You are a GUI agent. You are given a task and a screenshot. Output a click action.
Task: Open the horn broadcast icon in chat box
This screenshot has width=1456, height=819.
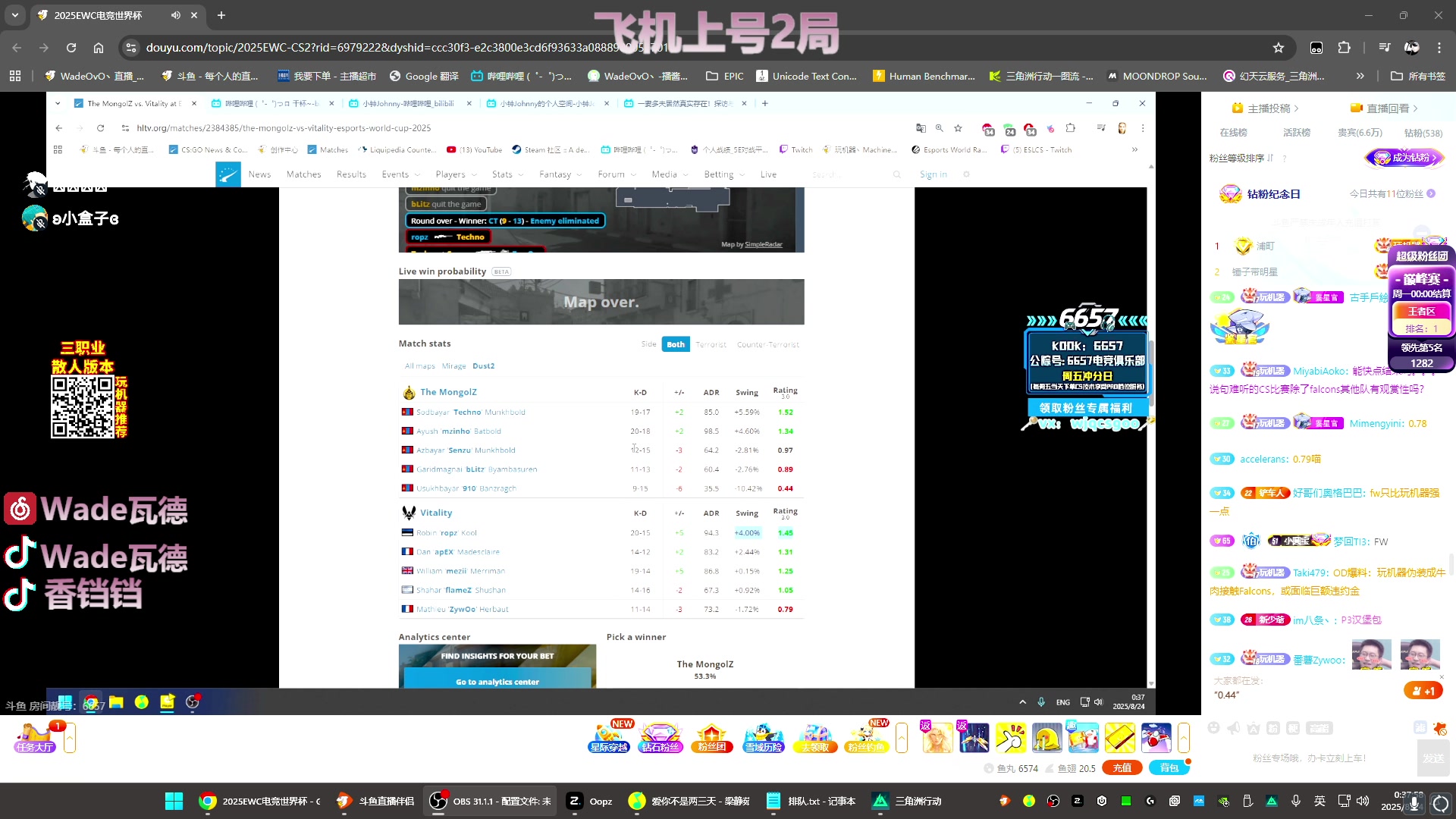(x=1234, y=728)
